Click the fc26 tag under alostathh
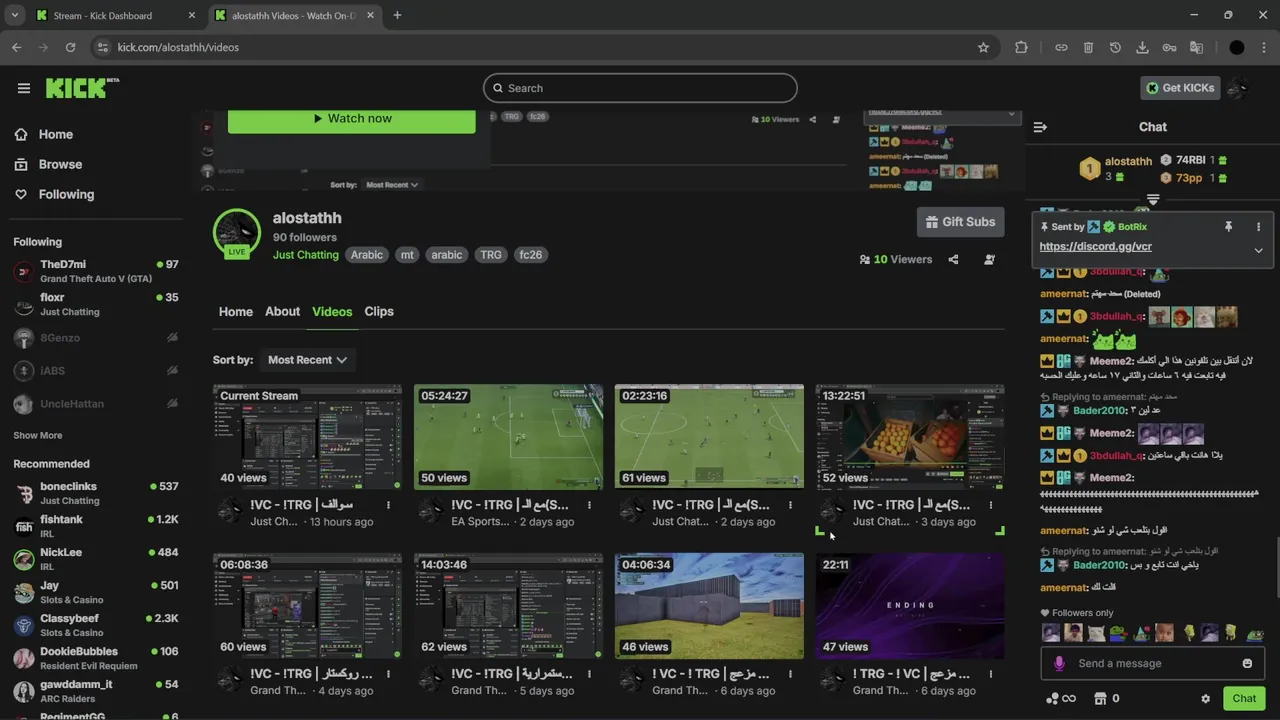This screenshot has width=1280, height=720. click(531, 255)
